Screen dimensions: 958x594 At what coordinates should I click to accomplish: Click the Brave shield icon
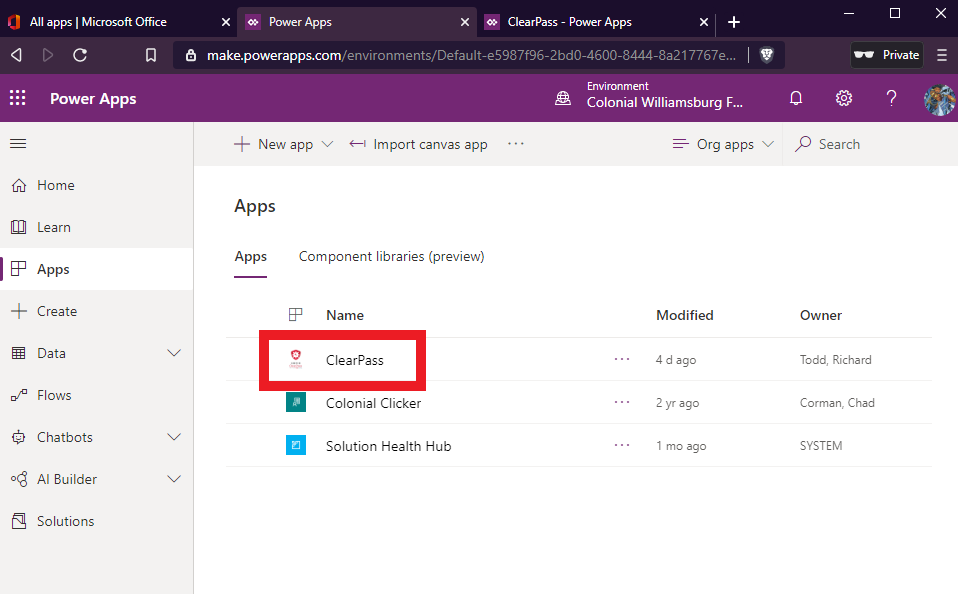coord(767,55)
